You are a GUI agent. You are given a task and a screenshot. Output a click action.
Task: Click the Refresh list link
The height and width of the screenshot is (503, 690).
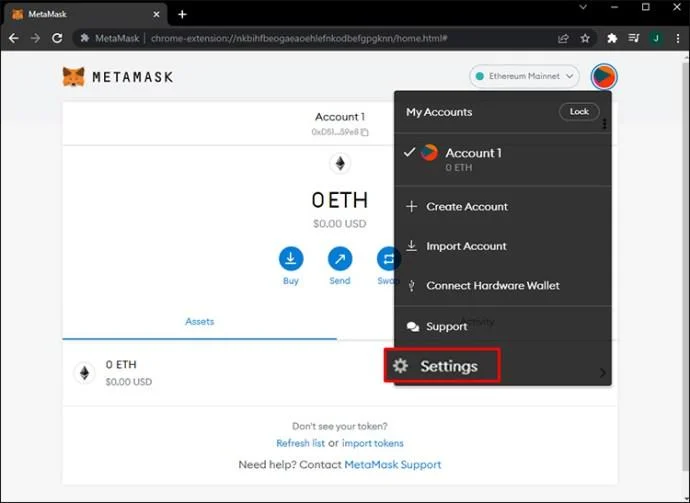(x=301, y=443)
